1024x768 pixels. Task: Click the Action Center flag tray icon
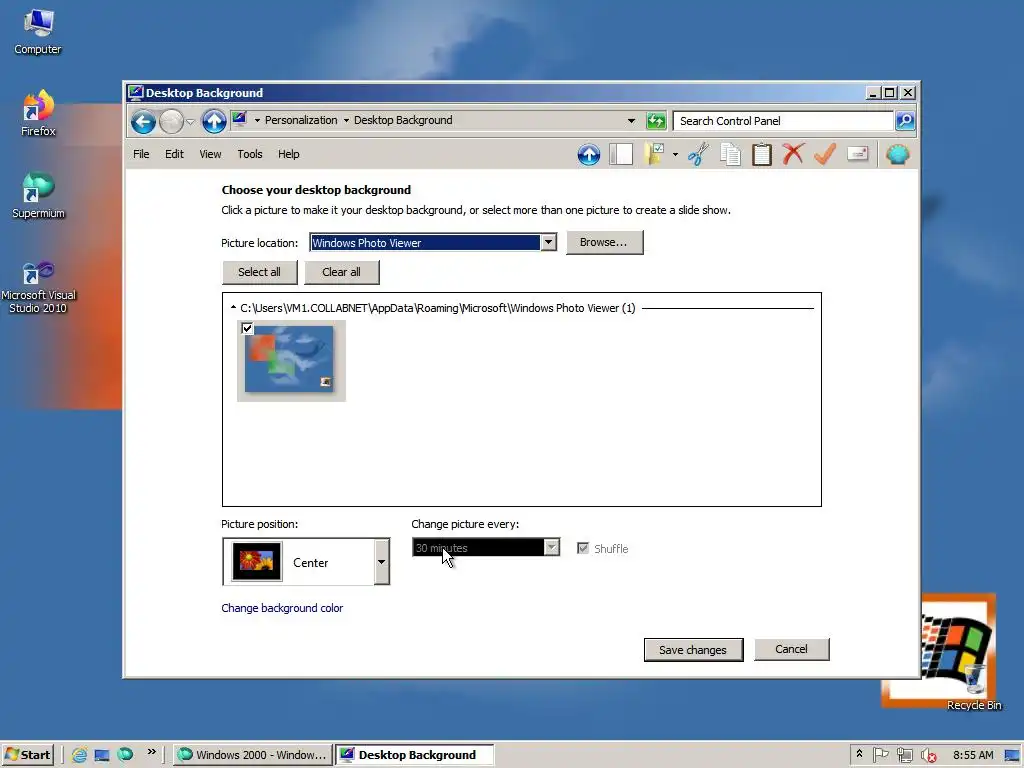click(880, 755)
